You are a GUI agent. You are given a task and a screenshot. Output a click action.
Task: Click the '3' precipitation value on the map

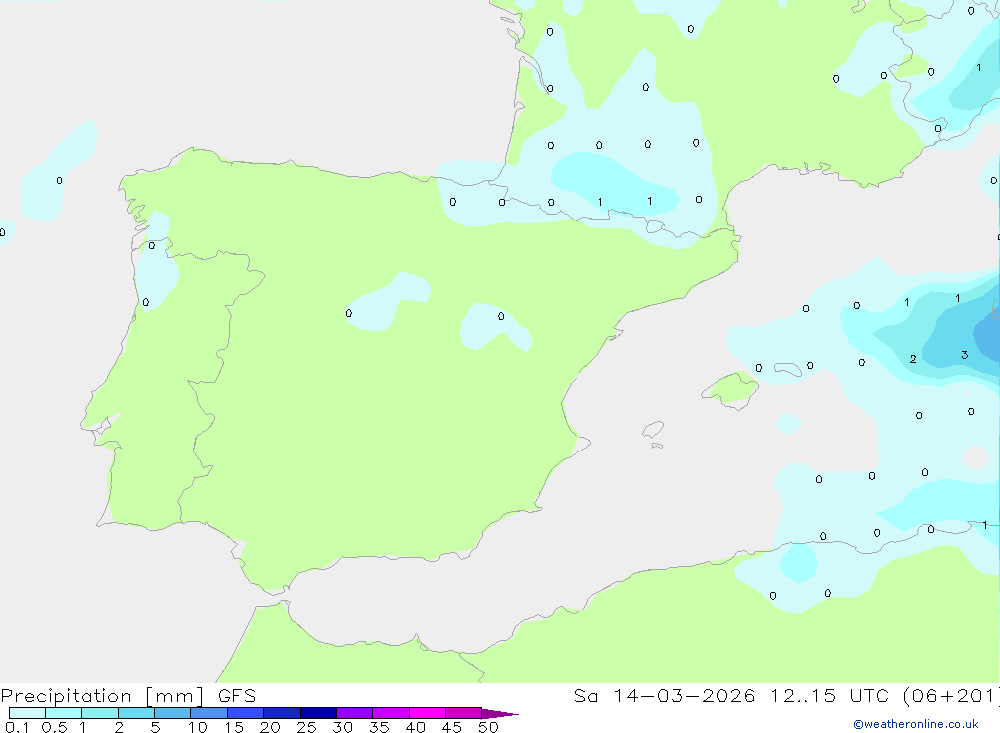[x=964, y=355]
